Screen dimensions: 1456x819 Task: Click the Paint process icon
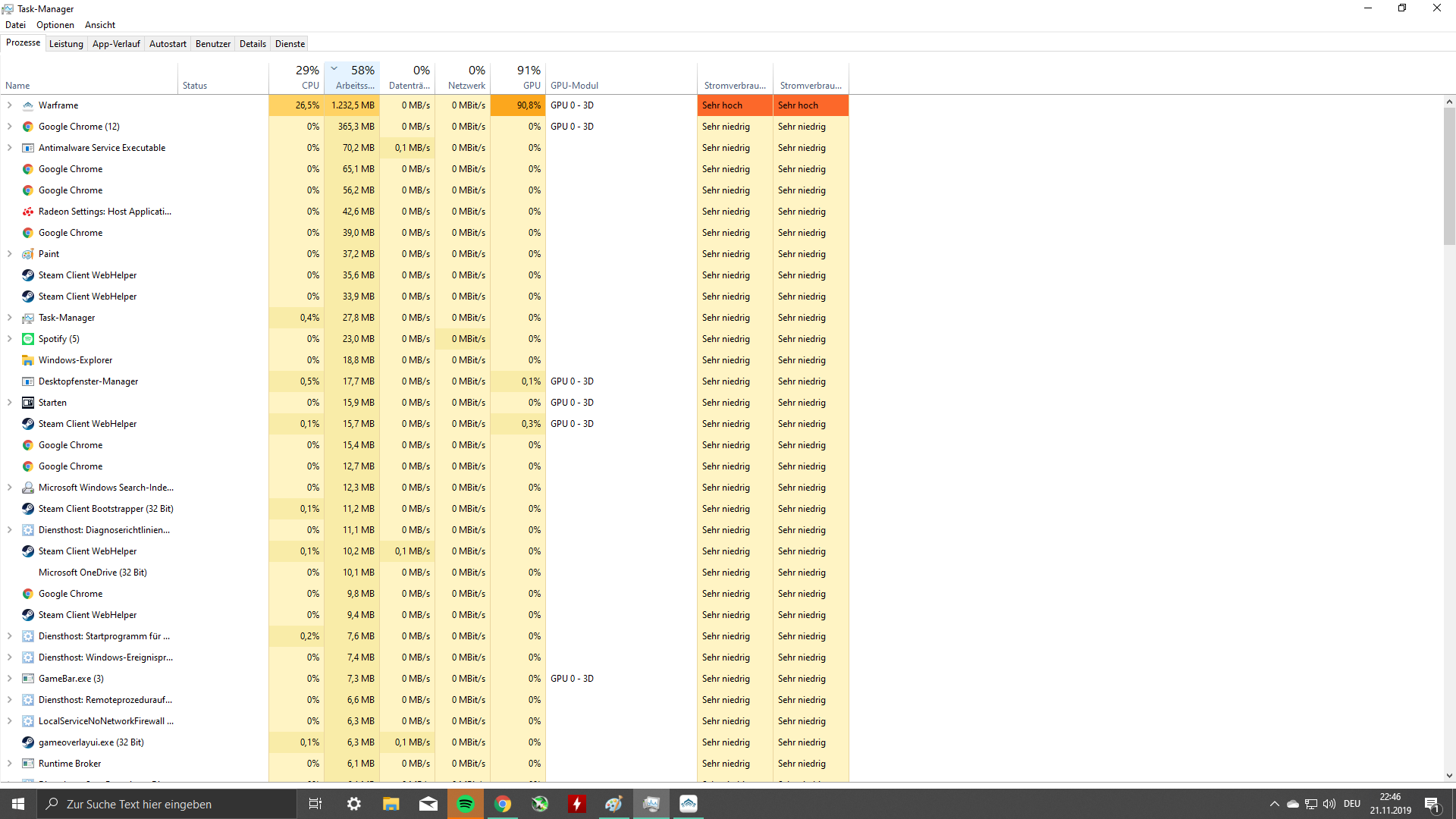pos(28,254)
